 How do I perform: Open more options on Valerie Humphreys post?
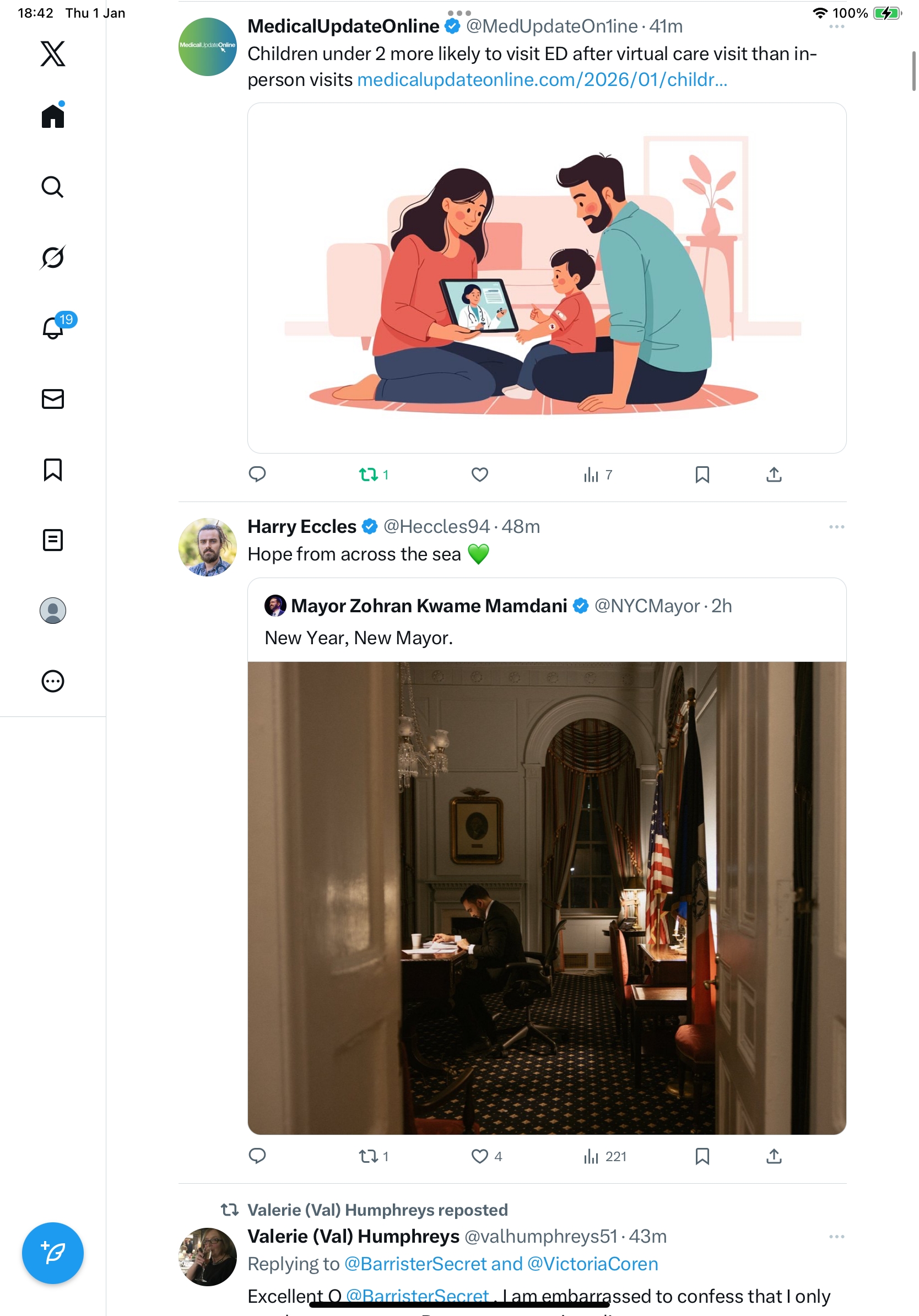click(836, 1236)
